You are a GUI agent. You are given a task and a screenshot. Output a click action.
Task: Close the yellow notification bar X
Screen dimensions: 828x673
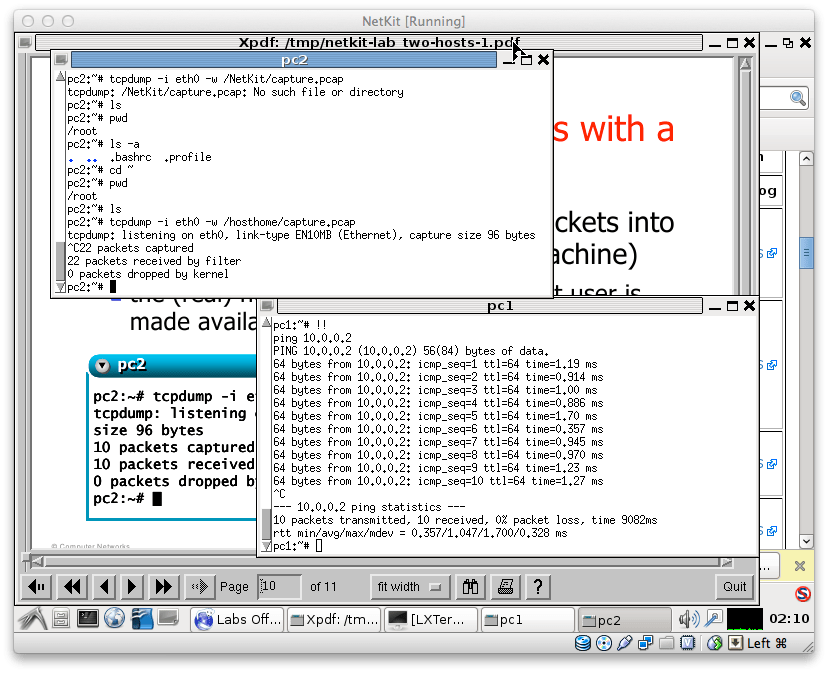799,566
